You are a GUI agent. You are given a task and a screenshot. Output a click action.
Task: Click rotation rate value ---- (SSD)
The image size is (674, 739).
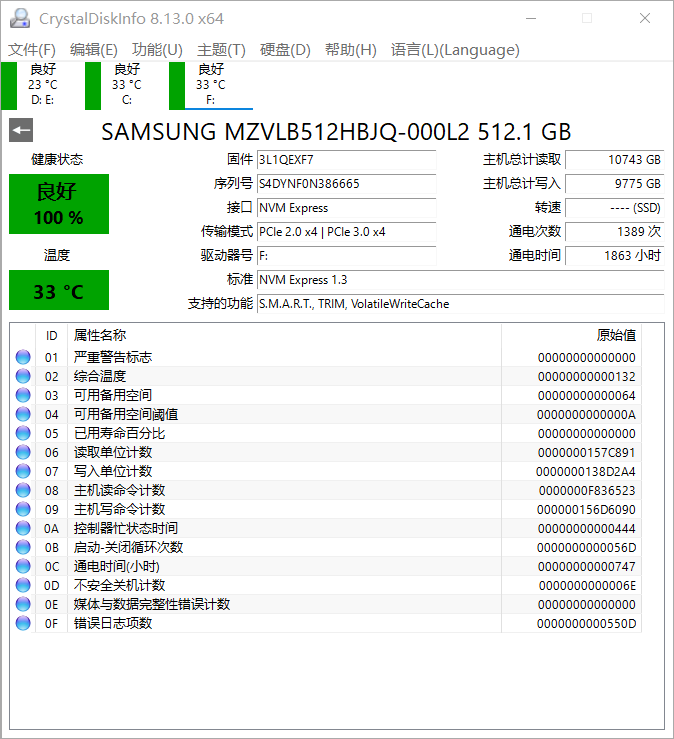pyautogui.click(x=615, y=208)
